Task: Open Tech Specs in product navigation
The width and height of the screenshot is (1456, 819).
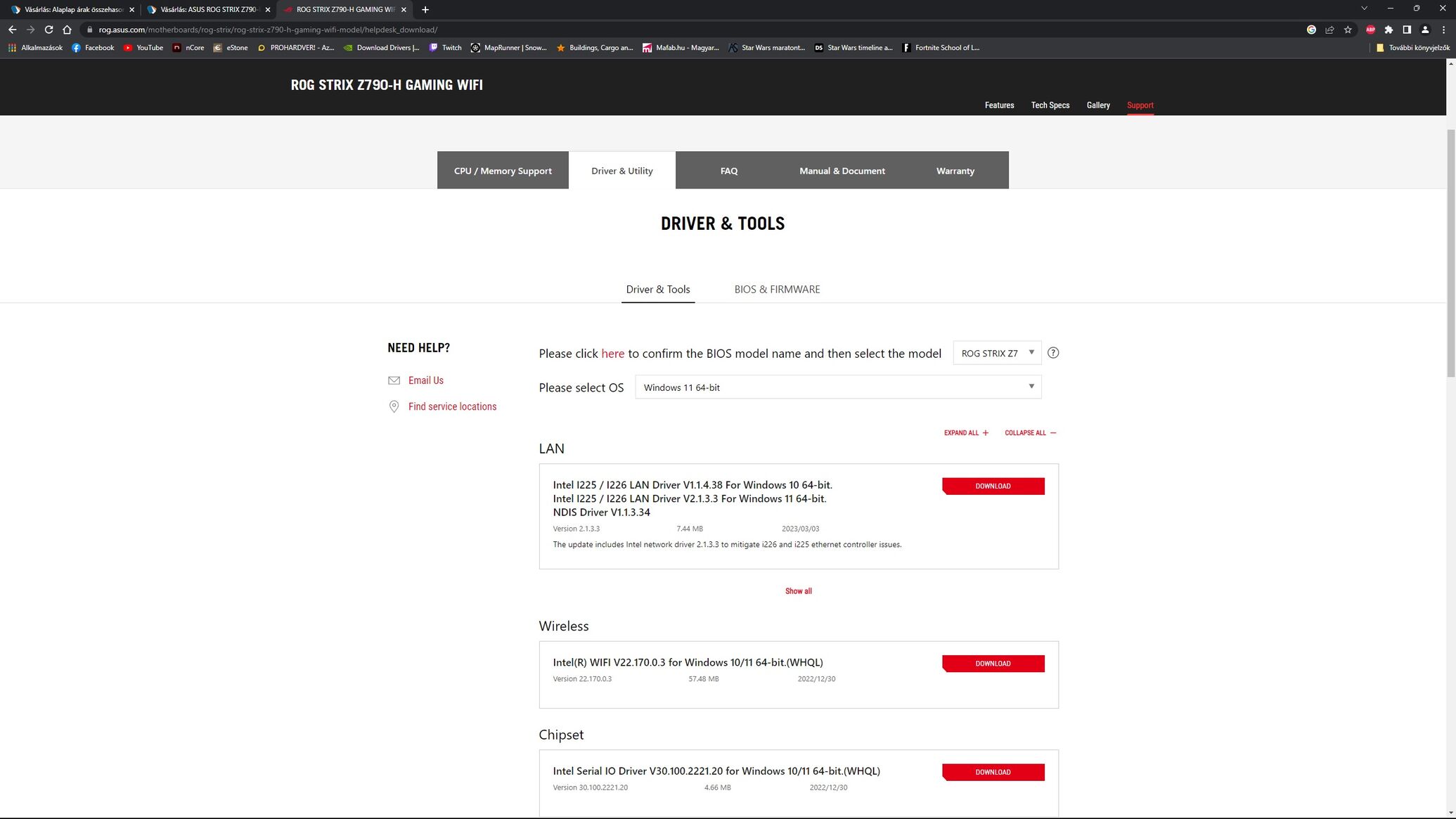Action: [1050, 105]
